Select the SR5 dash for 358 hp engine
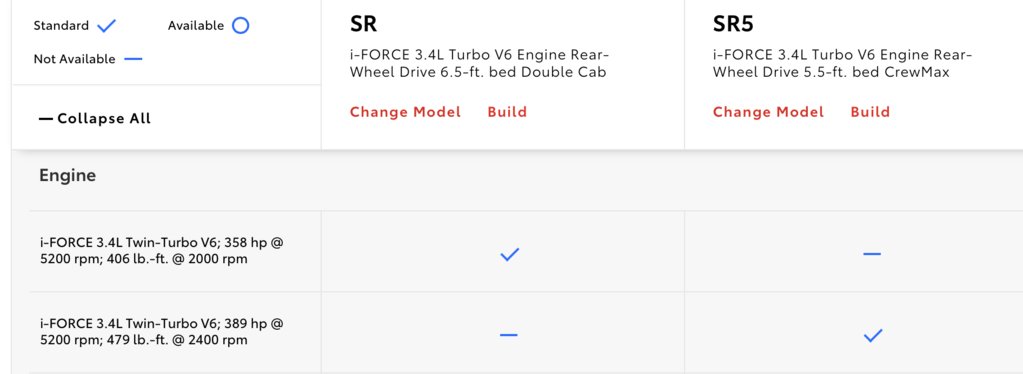This screenshot has height=374, width=1023. point(872,254)
